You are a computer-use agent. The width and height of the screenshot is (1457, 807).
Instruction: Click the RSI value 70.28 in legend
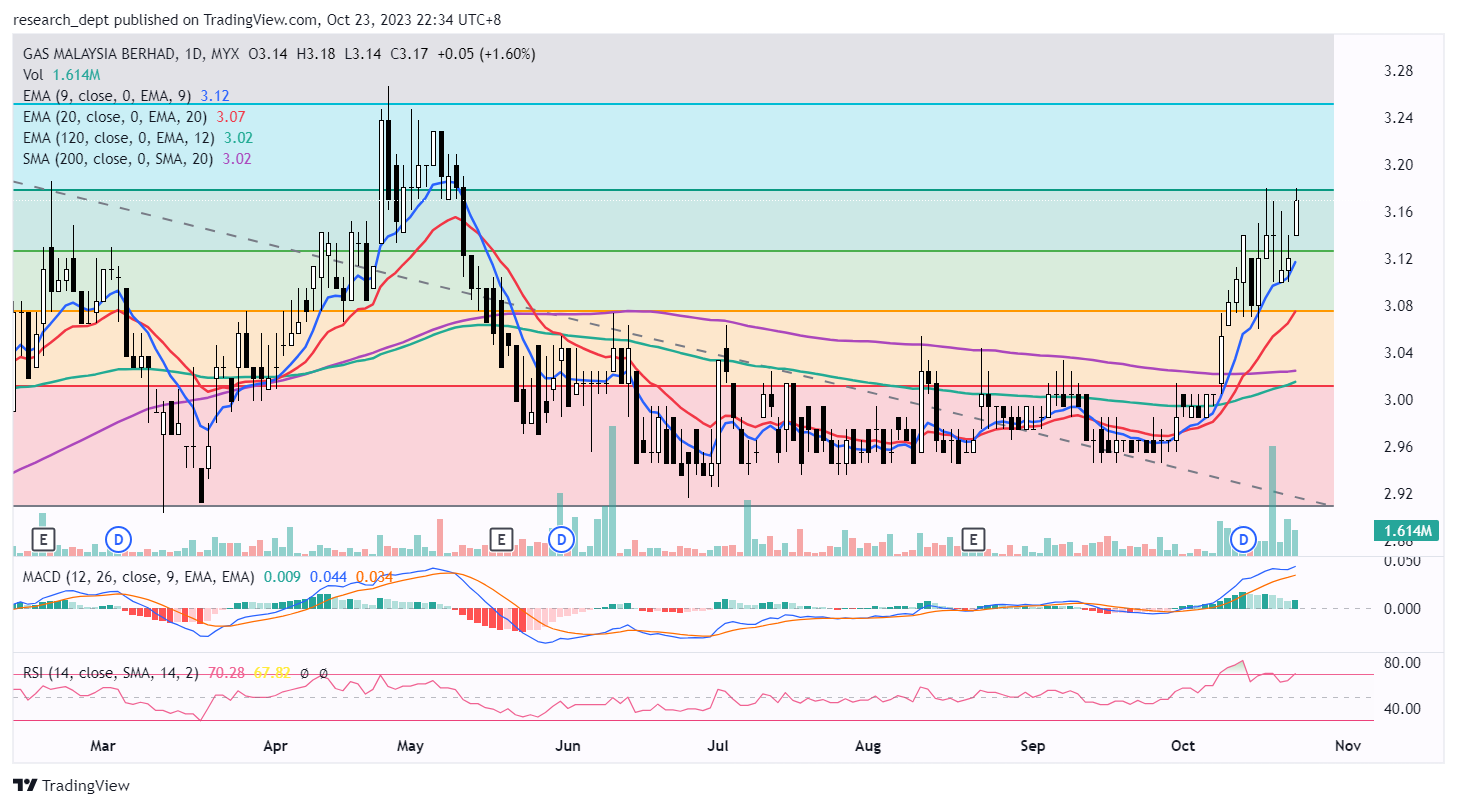tap(226, 673)
